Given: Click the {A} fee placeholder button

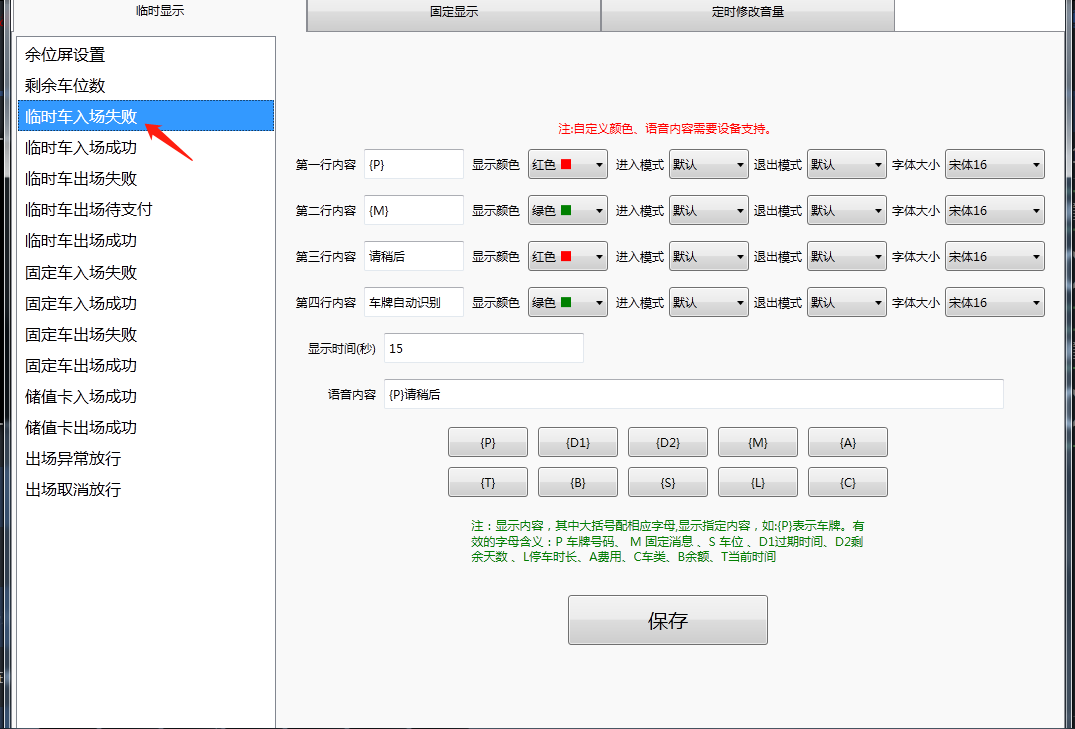Looking at the screenshot, I should 848,442.
